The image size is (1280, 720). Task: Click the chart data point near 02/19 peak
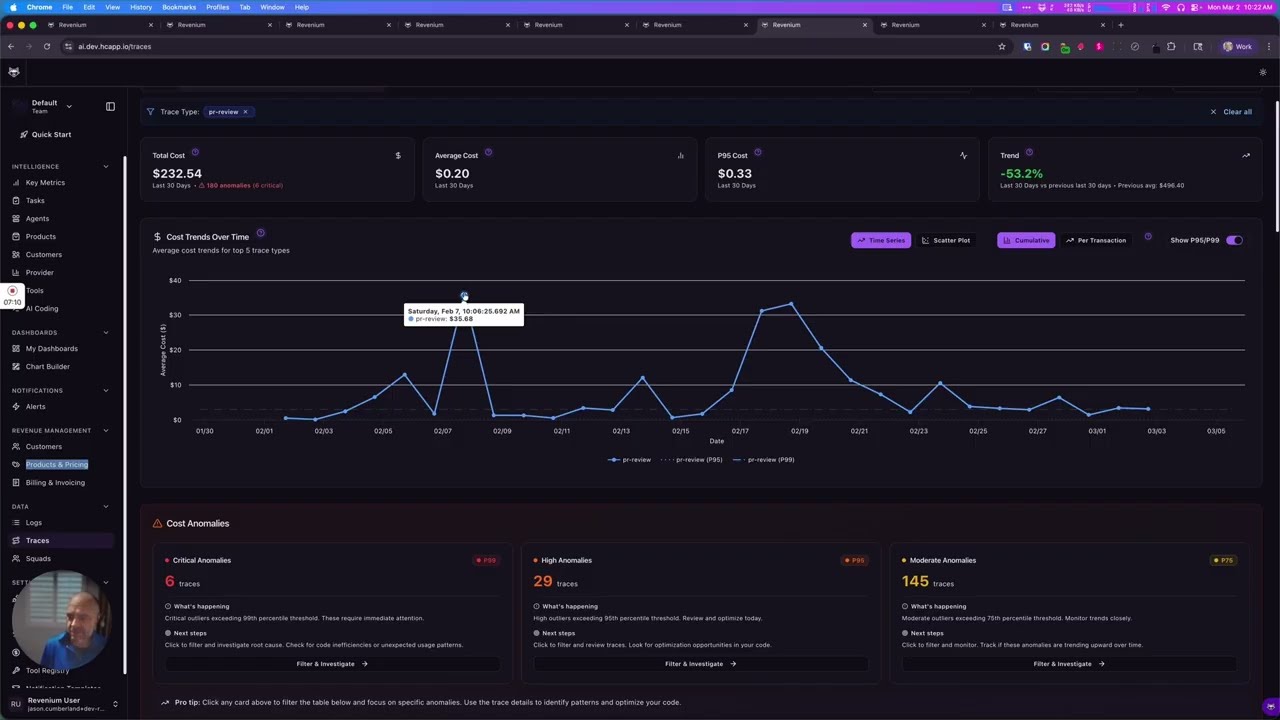point(791,303)
